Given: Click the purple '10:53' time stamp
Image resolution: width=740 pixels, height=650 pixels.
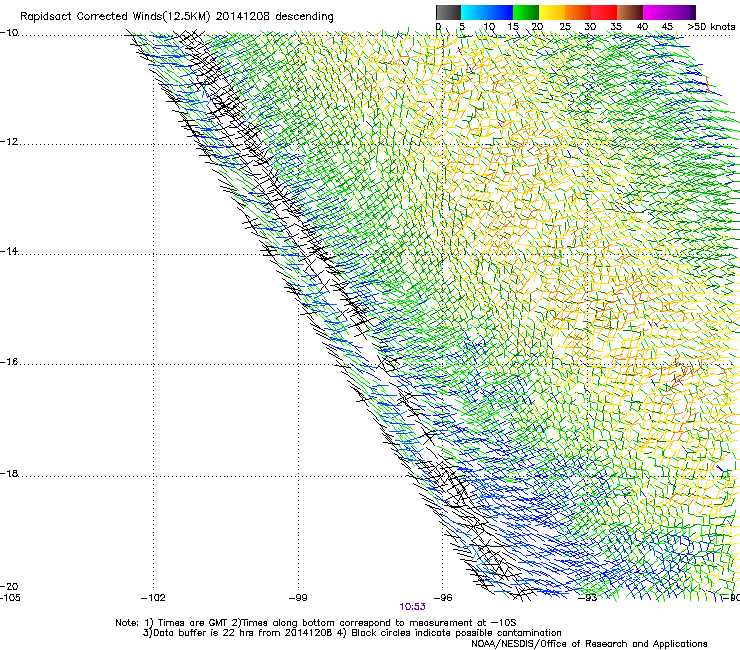Looking at the screenshot, I should [412, 607].
